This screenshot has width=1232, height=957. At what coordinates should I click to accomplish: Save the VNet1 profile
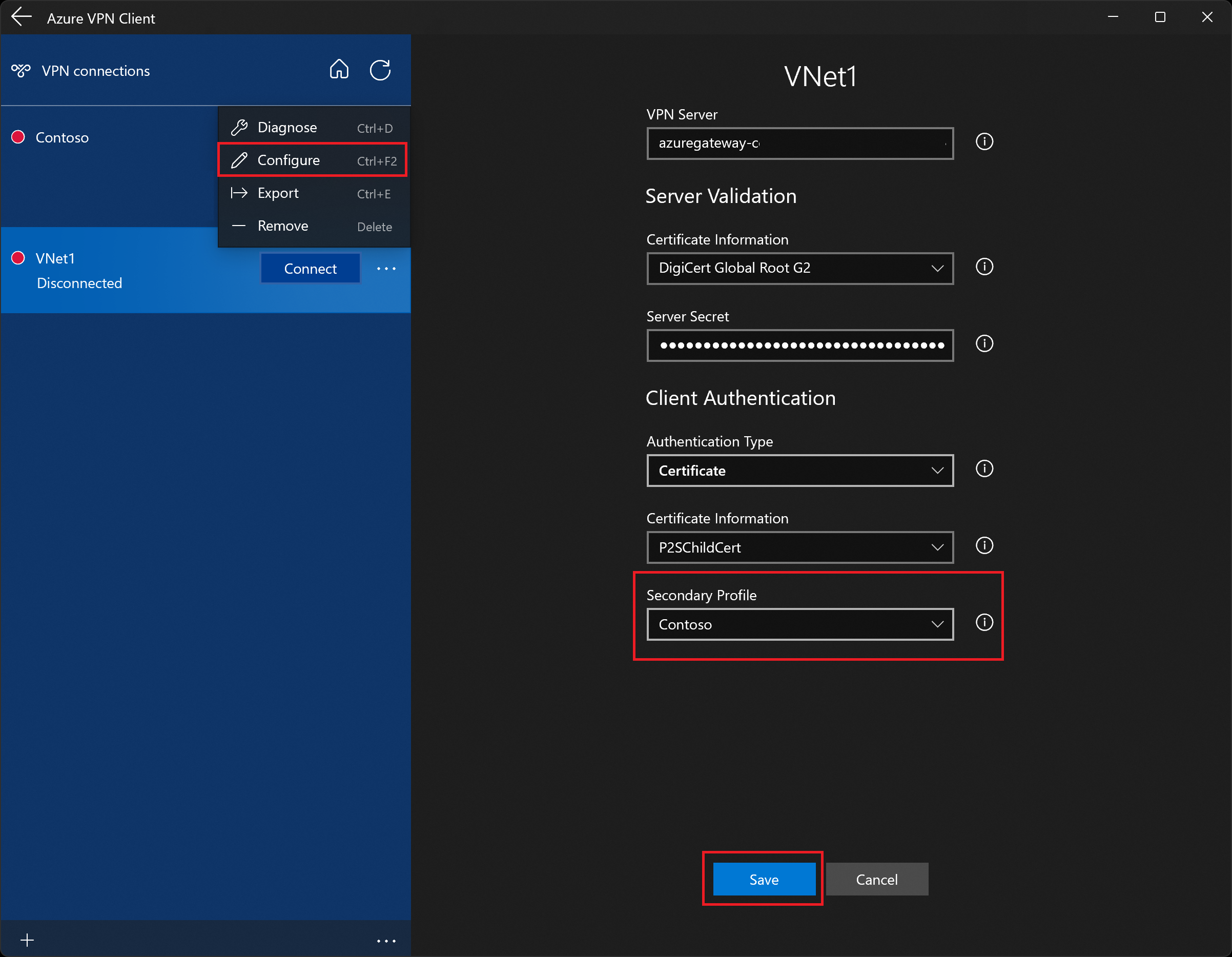[764, 879]
